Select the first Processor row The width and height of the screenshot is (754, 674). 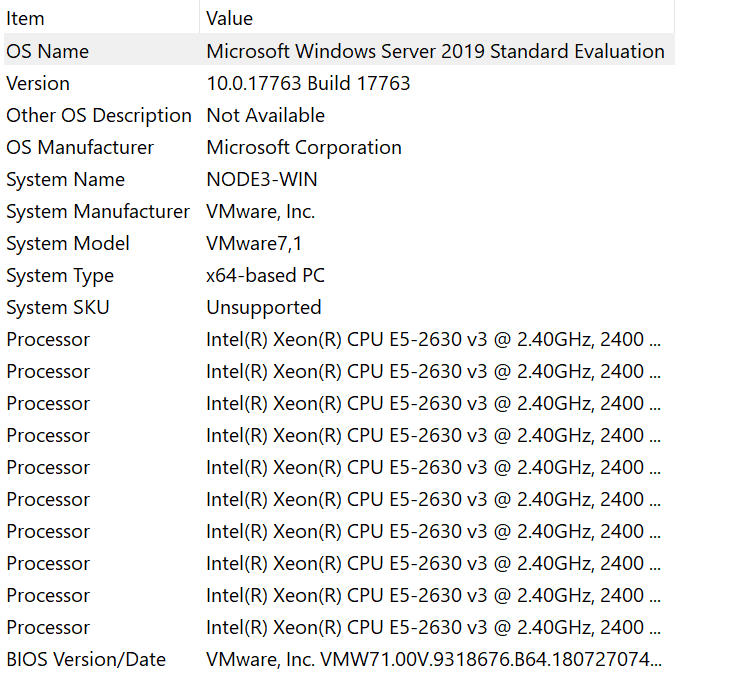[x=339, y=339]
